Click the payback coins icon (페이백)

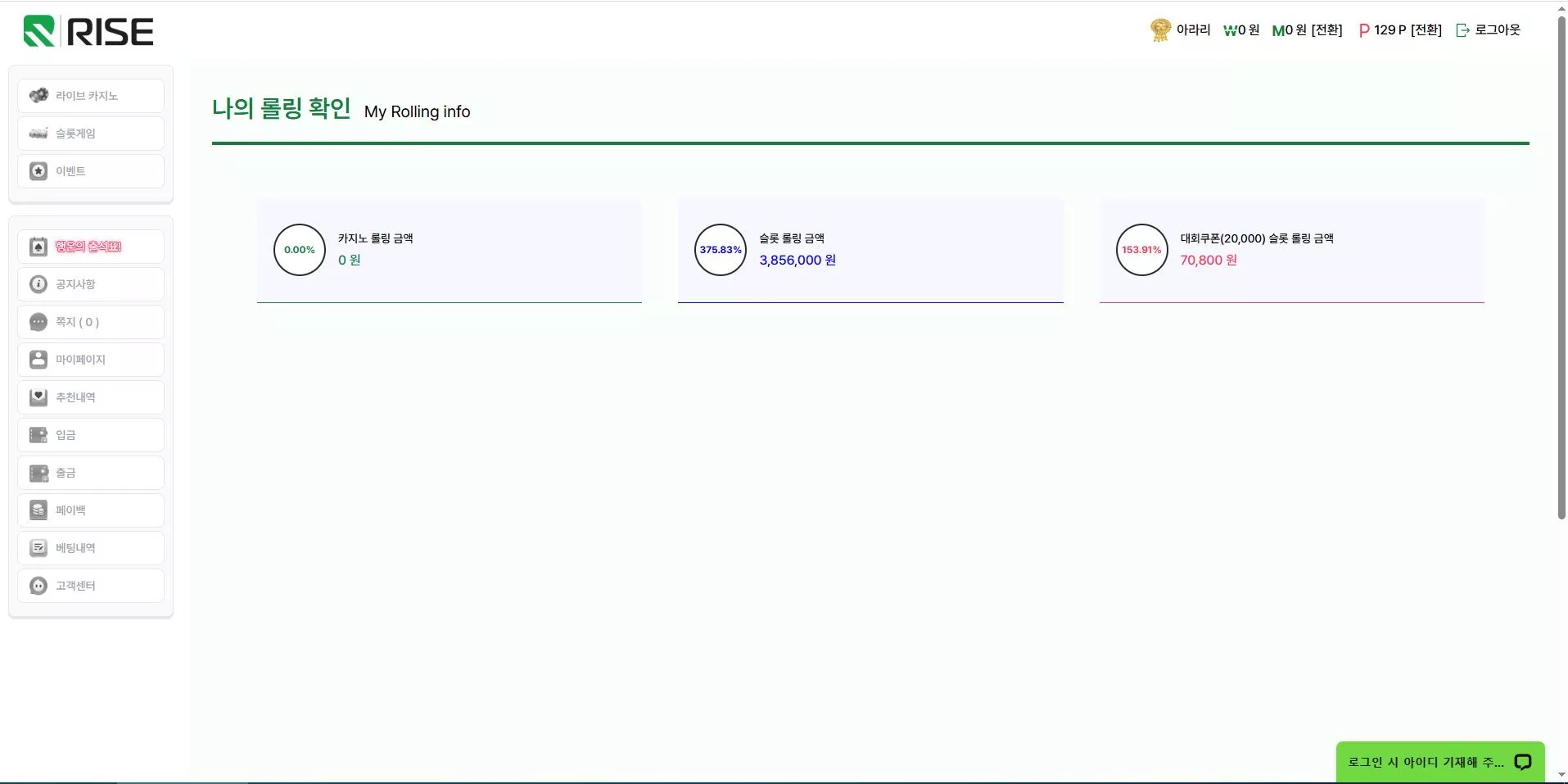(38, 510)
